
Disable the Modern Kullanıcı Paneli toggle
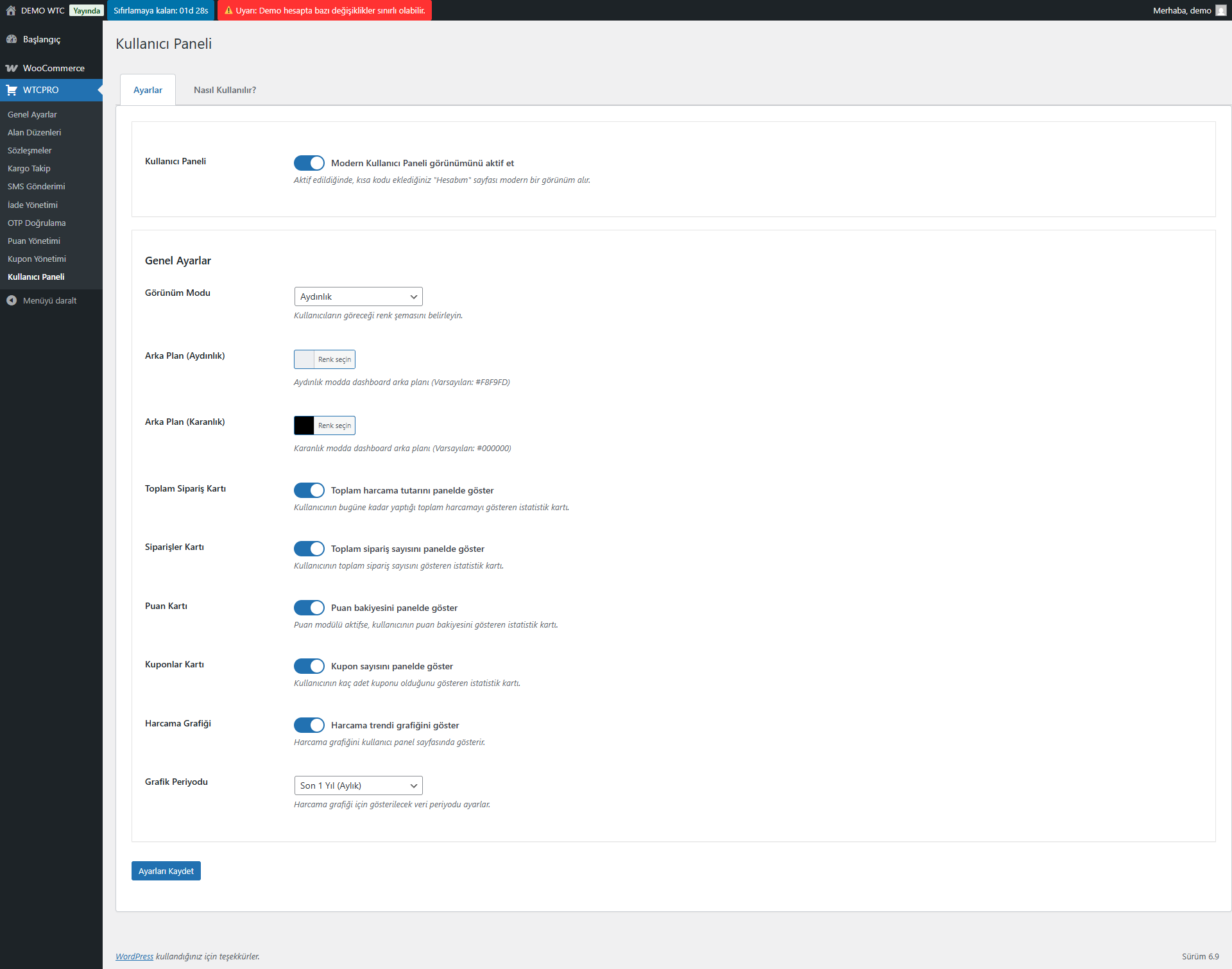pyautogui.click(x=309, y=163)
